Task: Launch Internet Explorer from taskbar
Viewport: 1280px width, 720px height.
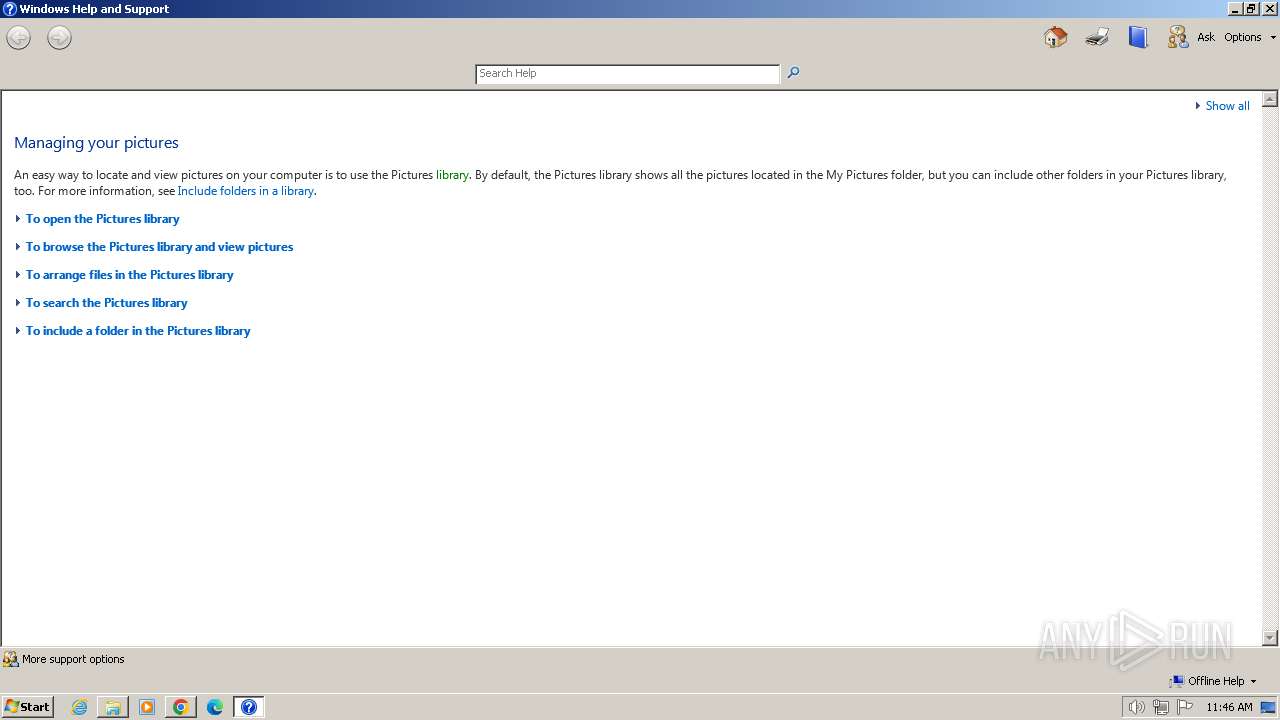Action: [80, 707]
